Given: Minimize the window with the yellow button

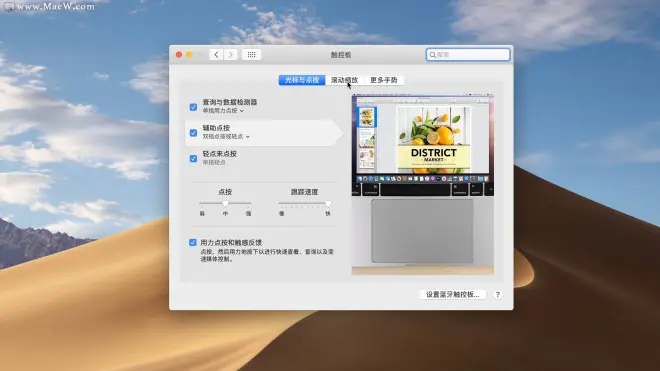Looking at the screenshot, I should (x=189, y=55).
